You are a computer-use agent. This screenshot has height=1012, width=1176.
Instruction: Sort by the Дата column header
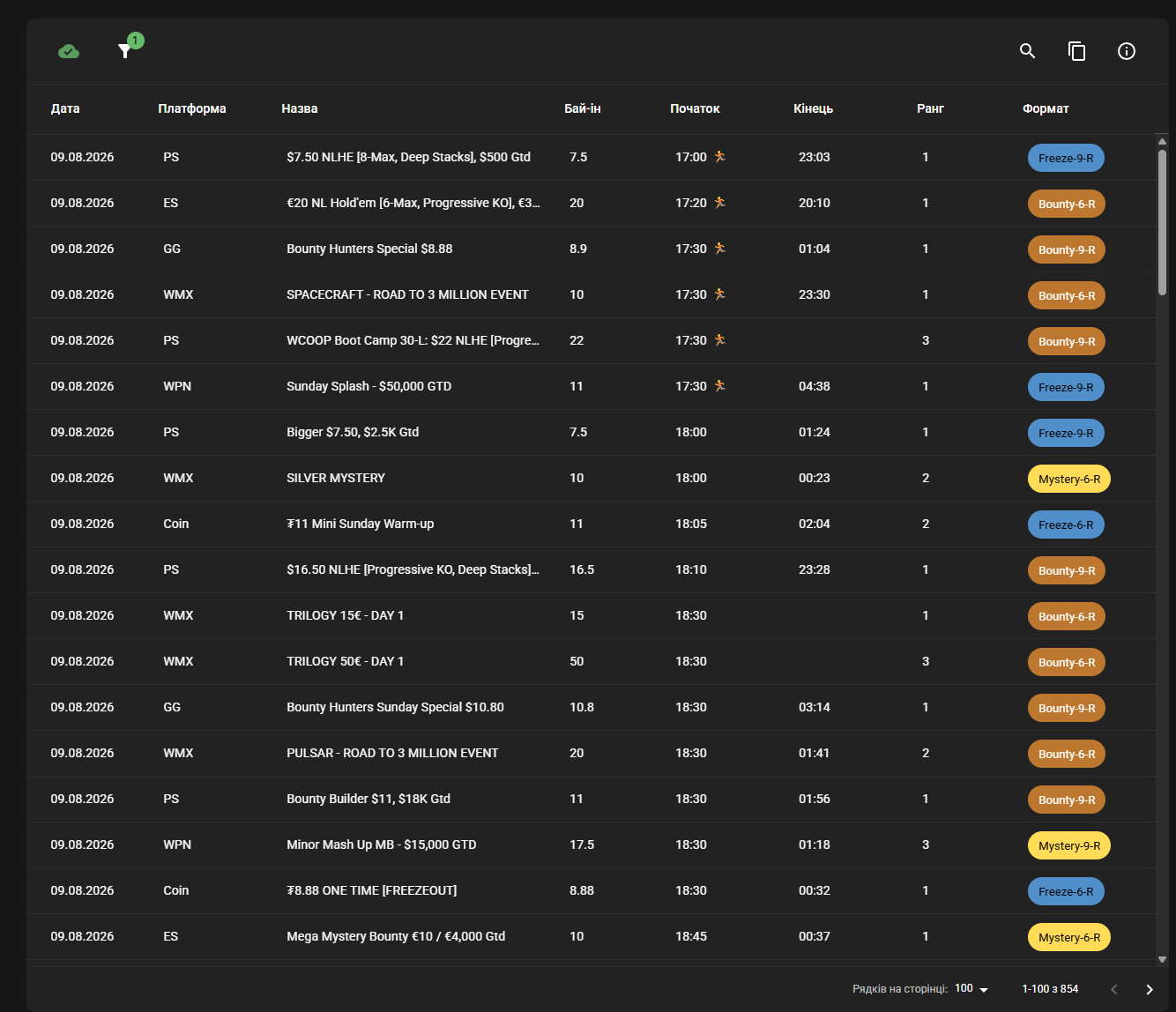point(65,108)
